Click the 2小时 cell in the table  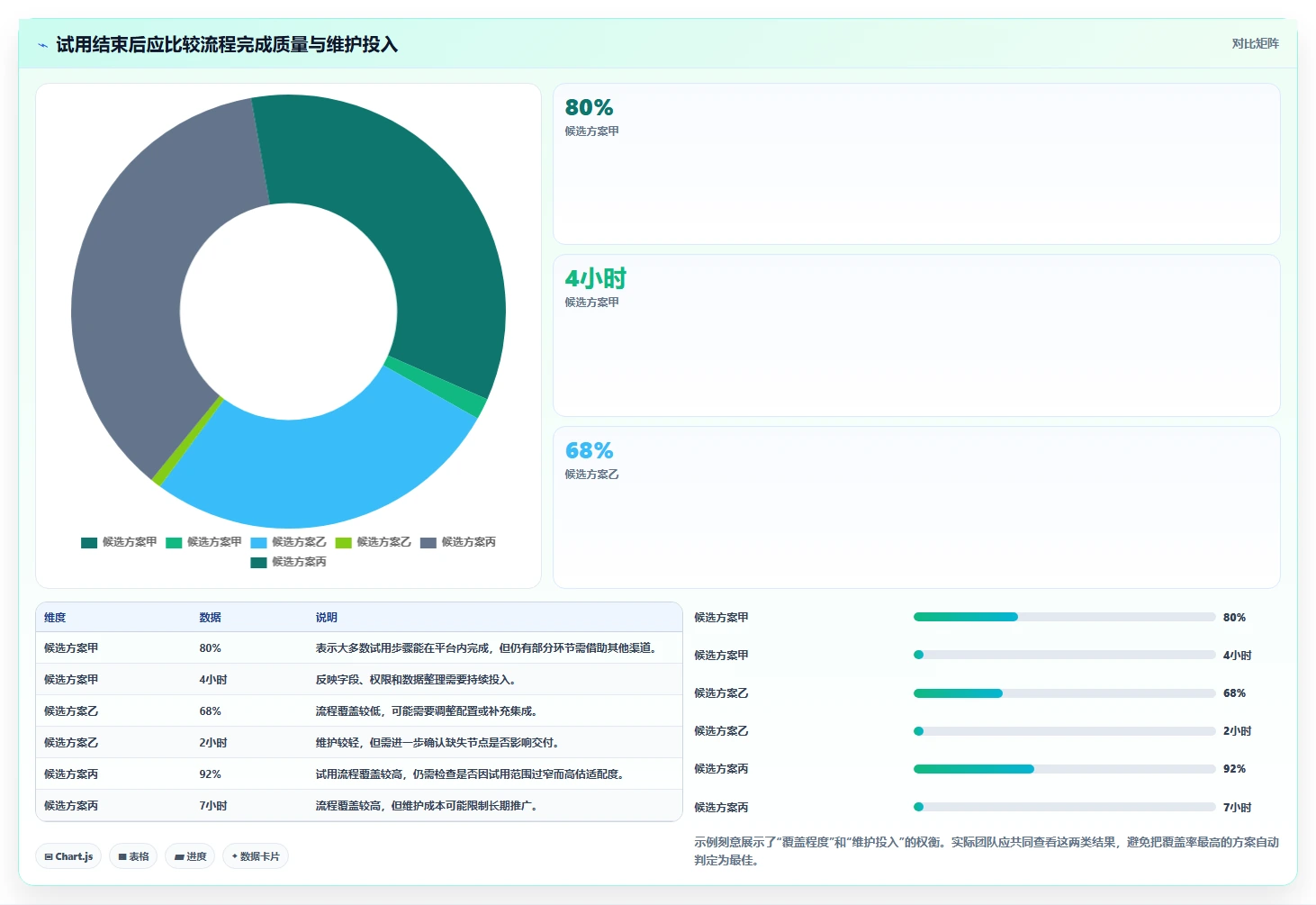(x=213, y=743)
